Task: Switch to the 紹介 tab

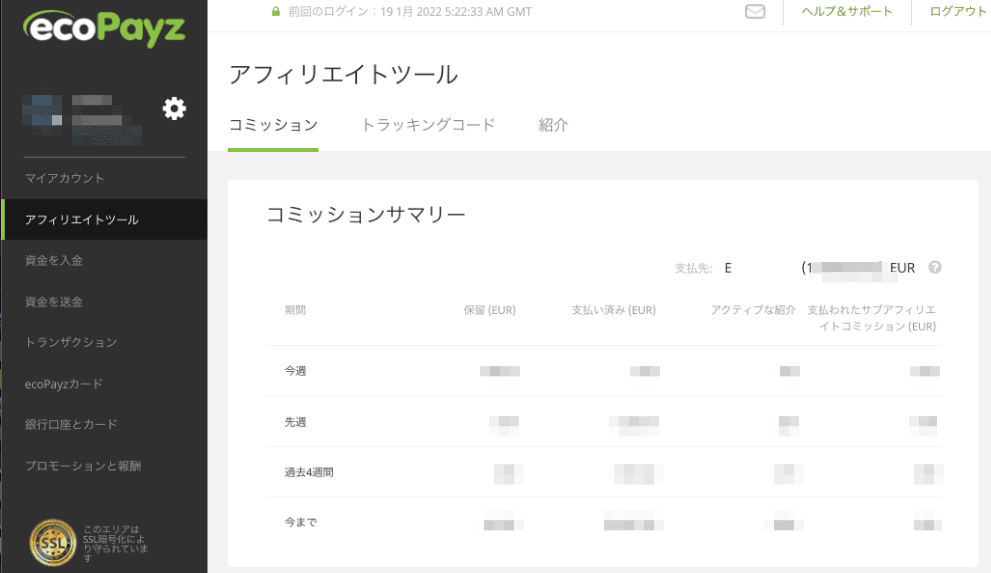Action: click(553, 125)
